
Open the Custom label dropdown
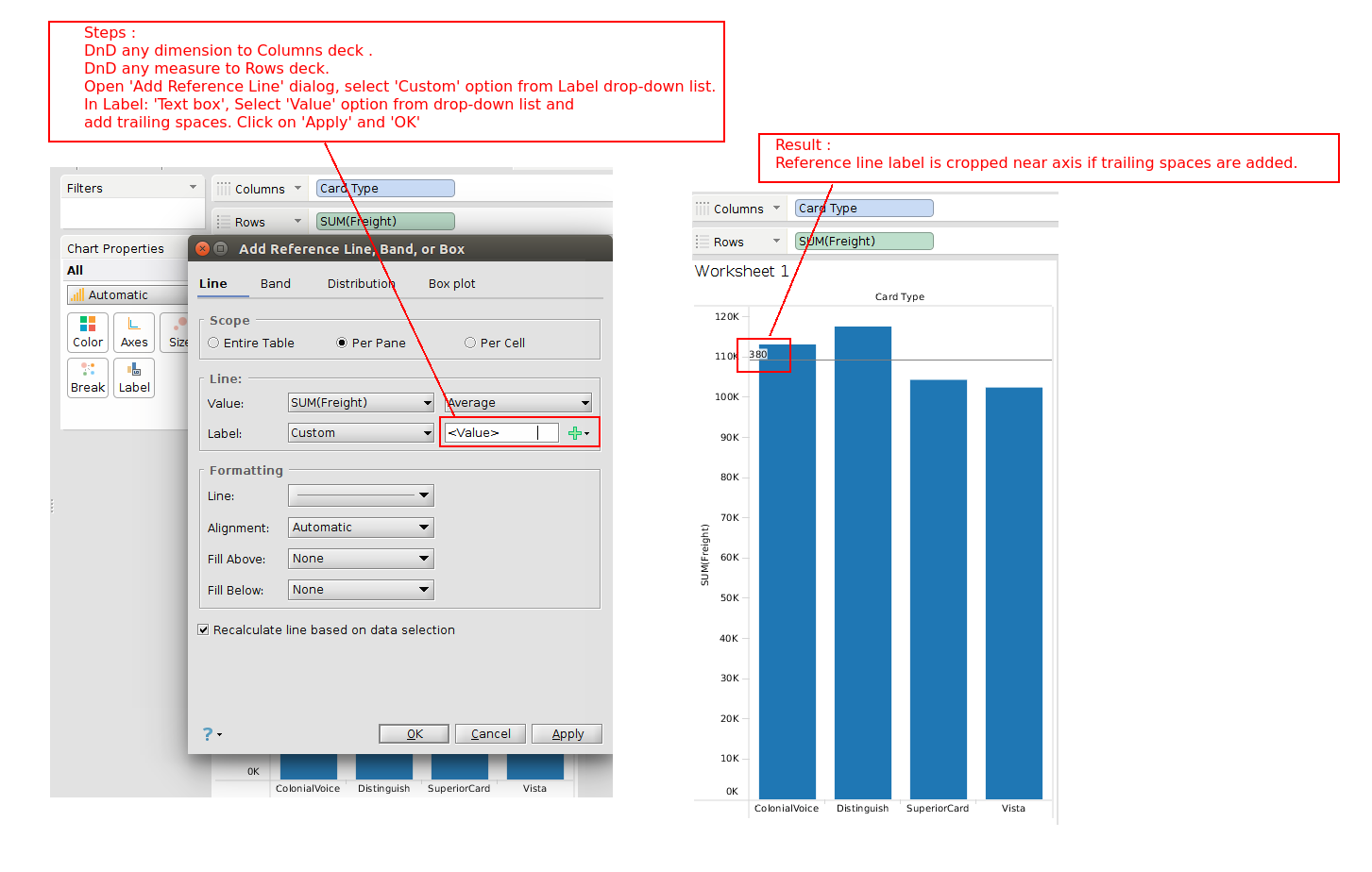[362, 433]
